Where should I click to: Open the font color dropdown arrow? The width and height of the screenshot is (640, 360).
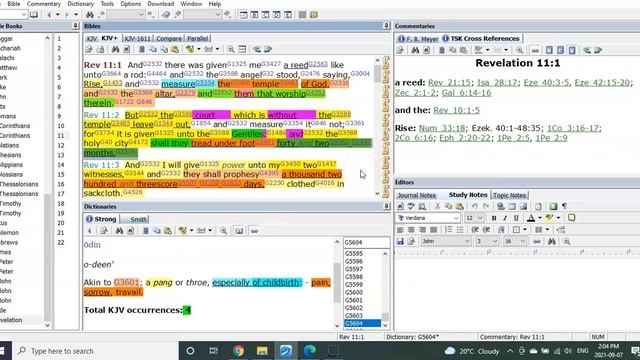(540, 218)
